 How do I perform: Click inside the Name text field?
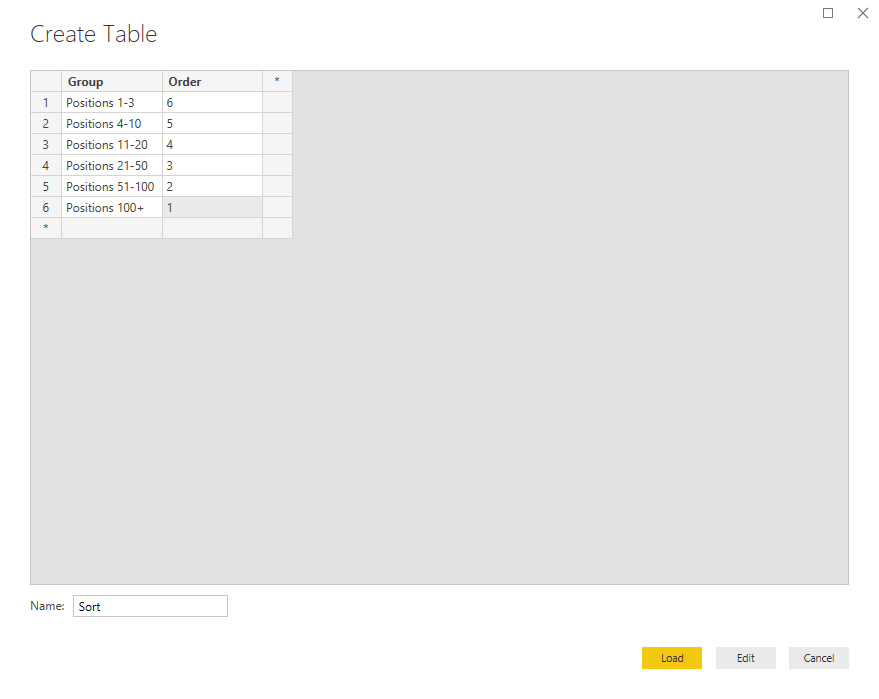[x=150, y=606]
